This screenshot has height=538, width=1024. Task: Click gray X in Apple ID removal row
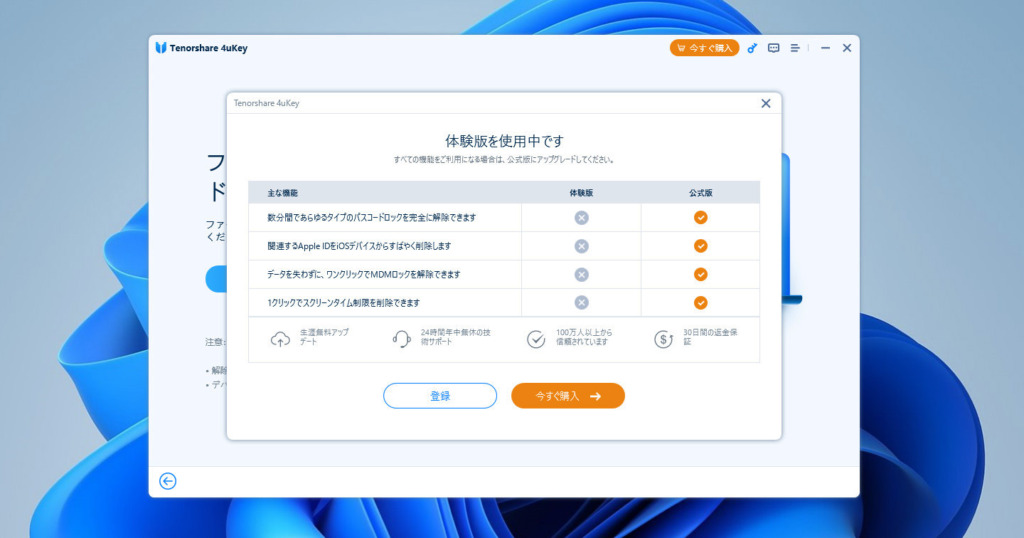coord(581,246)
